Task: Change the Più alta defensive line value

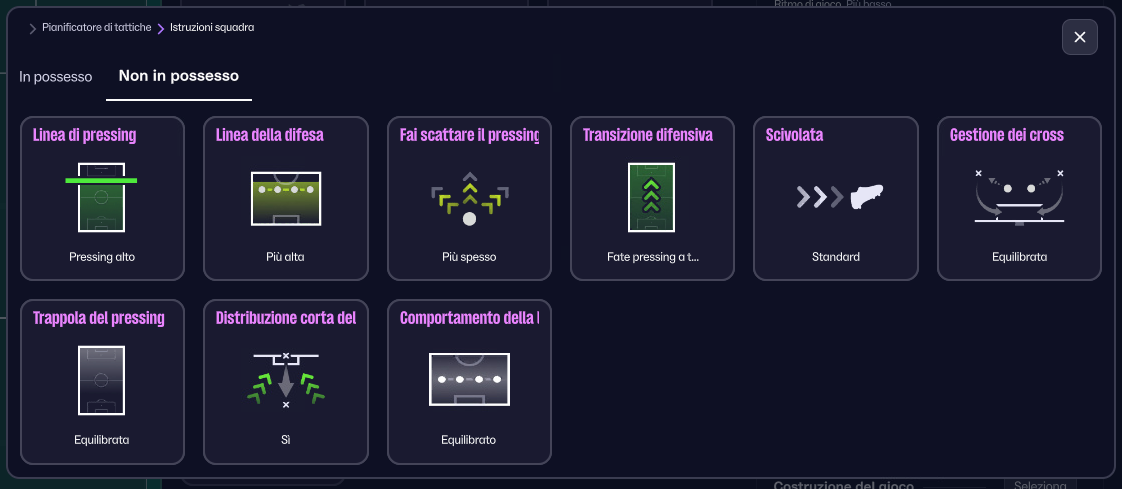Action: [285, 257]
